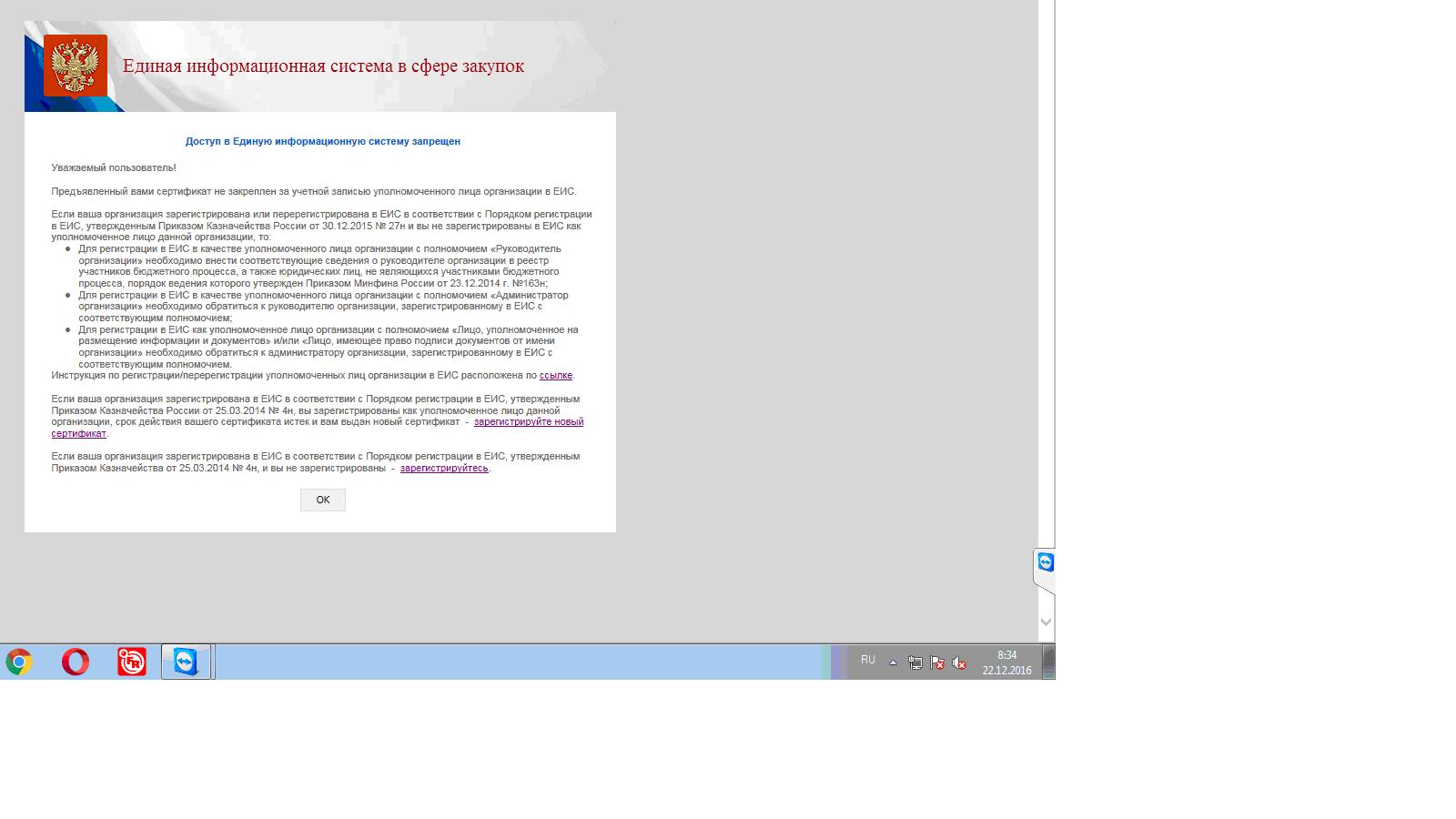
Task: Launch Opera browser from the taskbar
Action: pos(76,662)
